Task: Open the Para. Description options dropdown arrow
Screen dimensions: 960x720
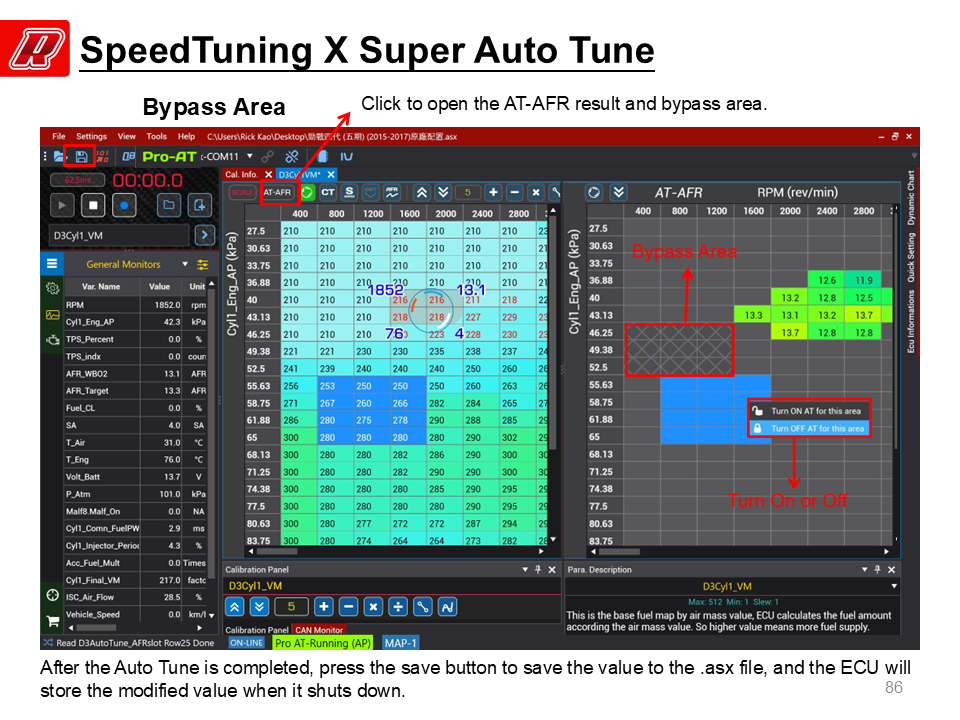Action: coord(864,569)
